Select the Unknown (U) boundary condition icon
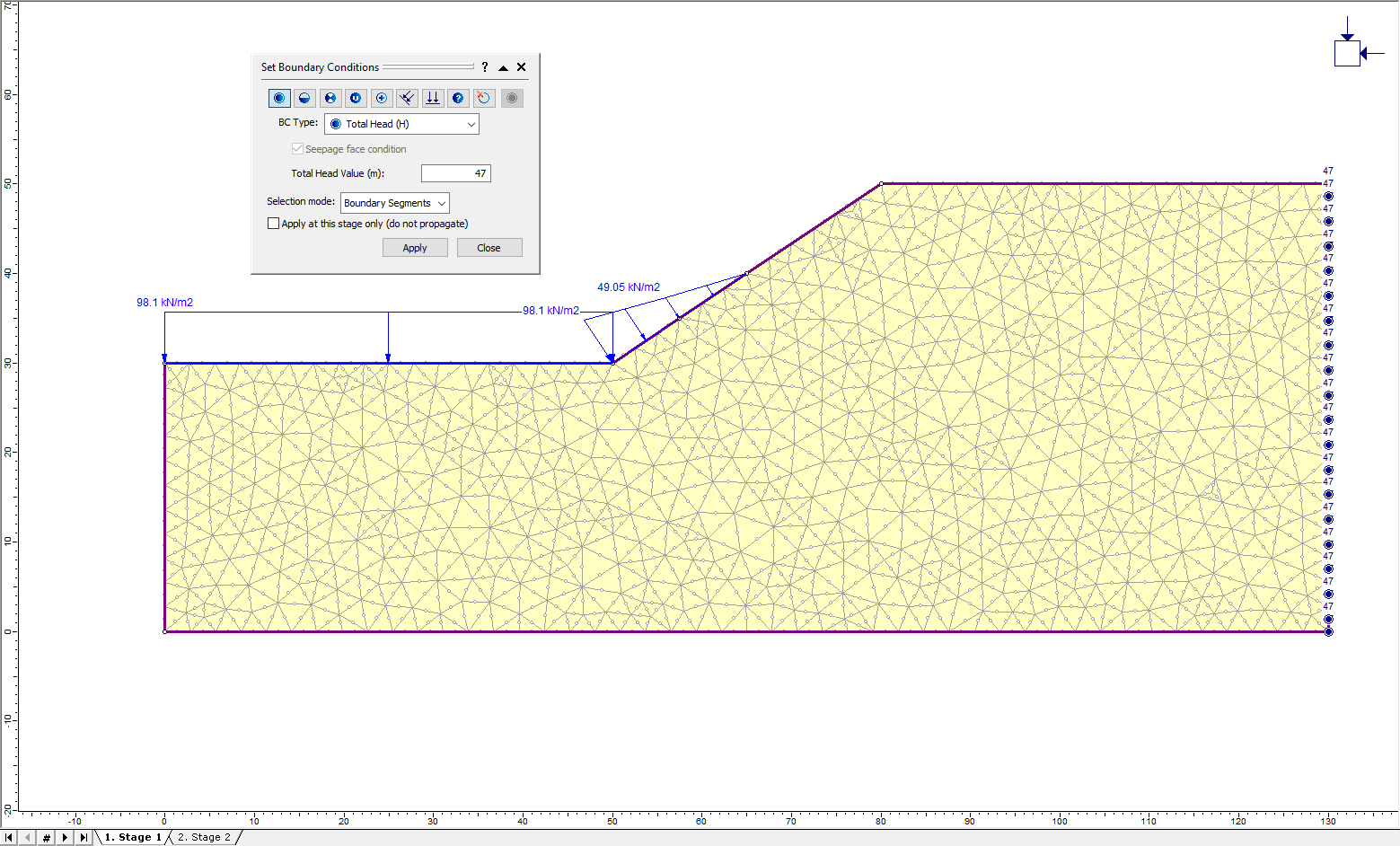This screenshot has height=846, width=1400. [356, 98]
